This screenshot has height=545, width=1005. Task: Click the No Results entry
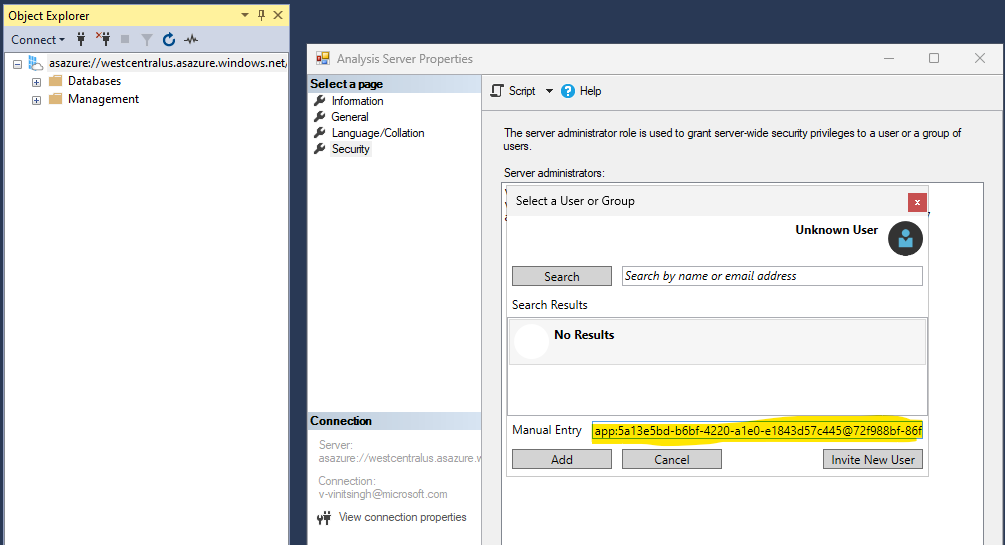(x=717, y=342)
